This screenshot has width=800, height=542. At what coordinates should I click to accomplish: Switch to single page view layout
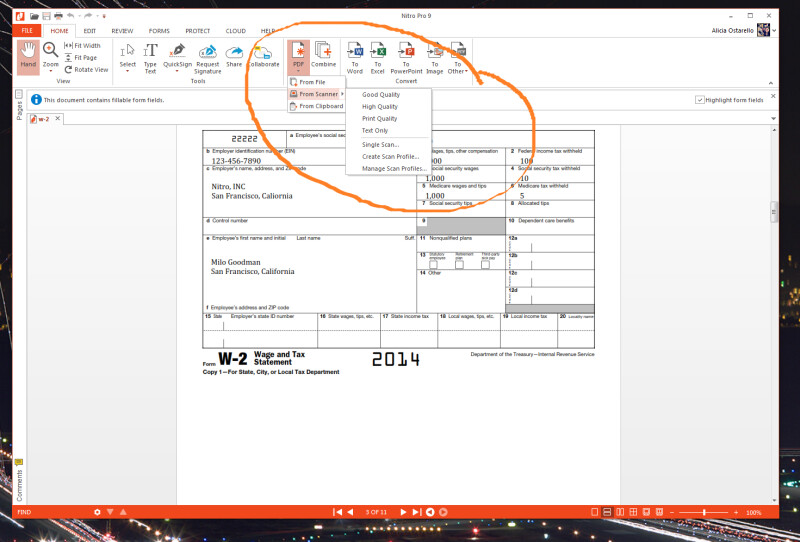click(594, 512)
